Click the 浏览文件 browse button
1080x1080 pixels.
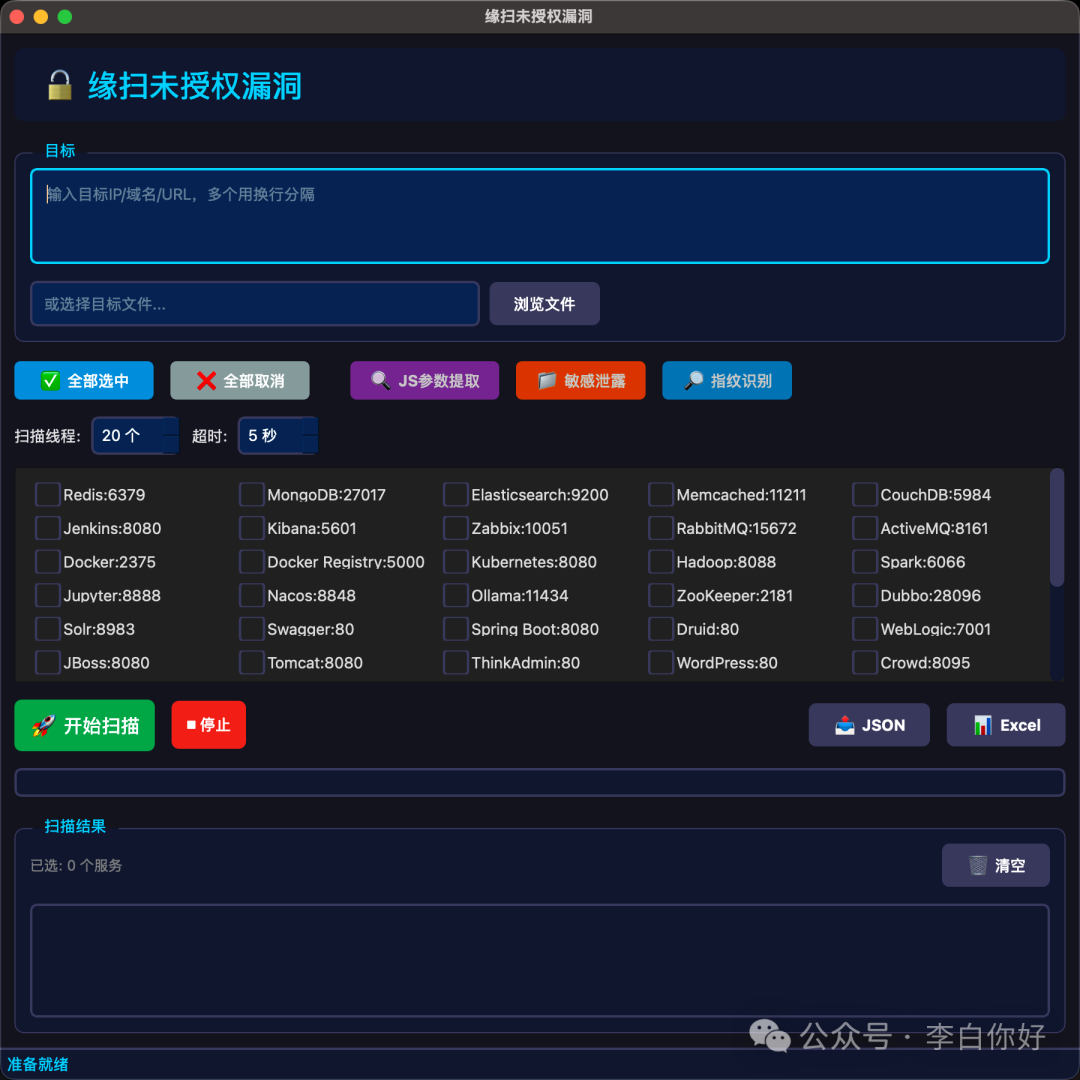pyautogui.click(x=544, y=304)
